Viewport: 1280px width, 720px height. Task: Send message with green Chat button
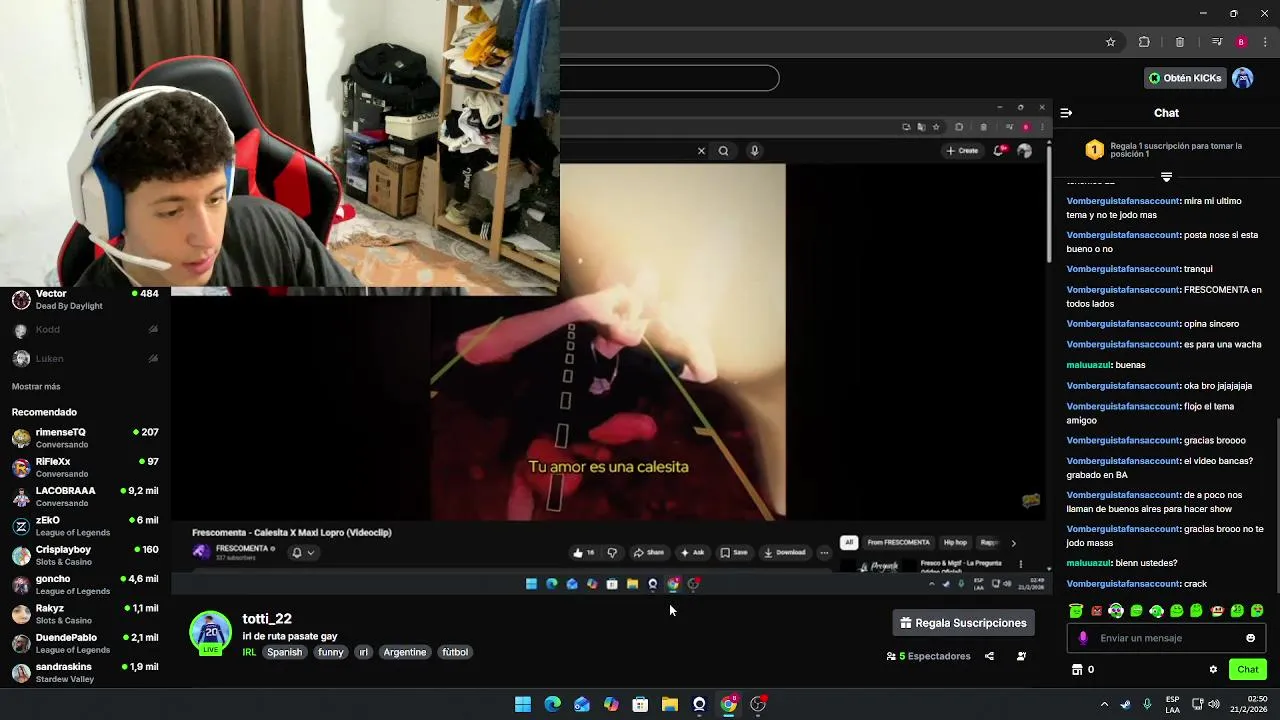(1248, 670)
